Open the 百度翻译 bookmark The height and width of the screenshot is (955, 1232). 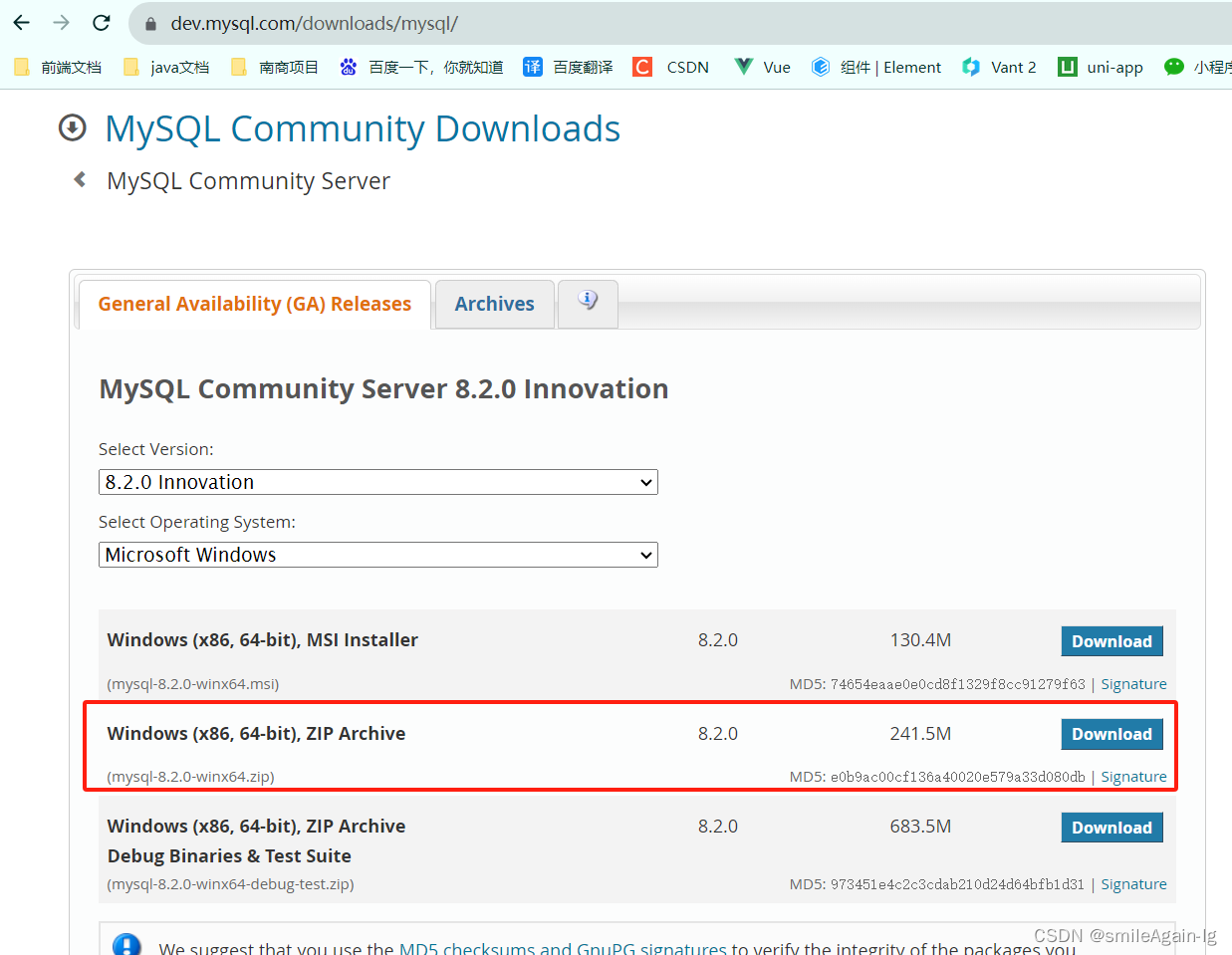point(568,67)
